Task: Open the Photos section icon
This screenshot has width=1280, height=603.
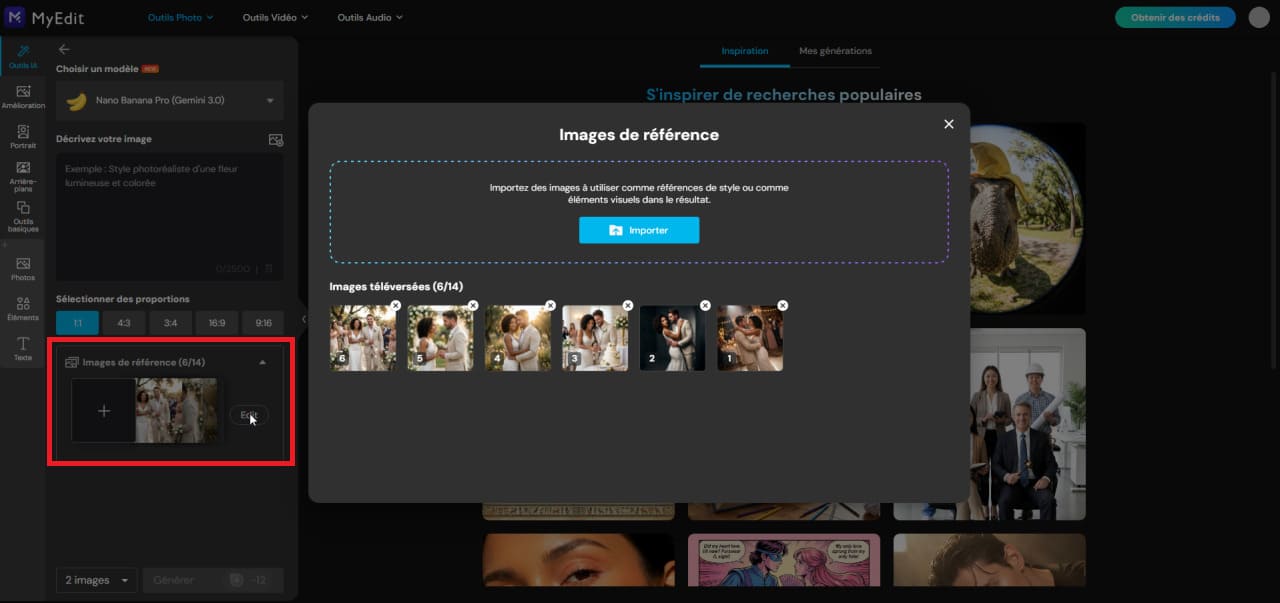Action: click(22, 265)
